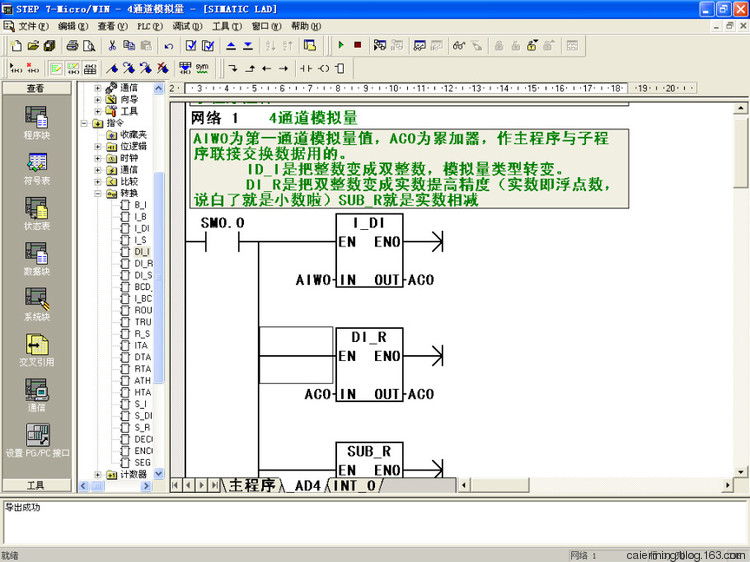Compile all blocks icon
The height and width of the screenshot is (562, 750).
click(x=208, y=45)
